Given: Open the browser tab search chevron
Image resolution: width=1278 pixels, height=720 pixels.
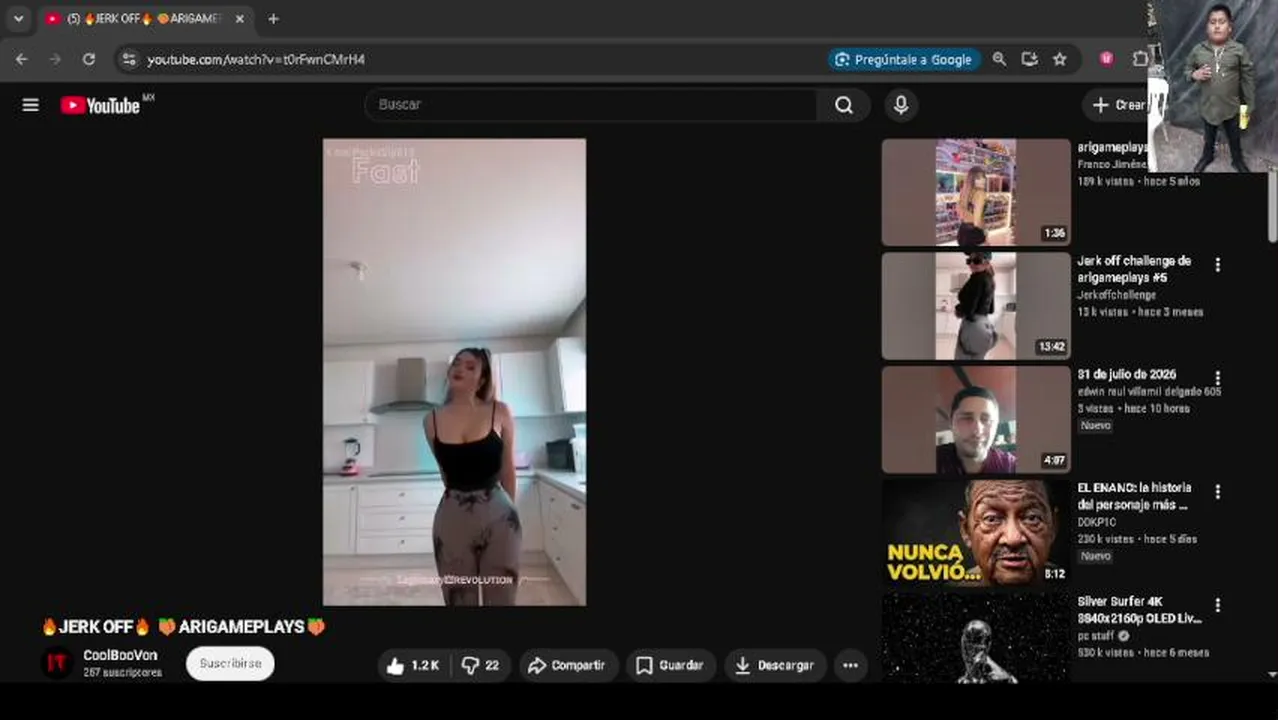Looking at the screenshot, I should pyautogui.click(x=18, y=19).
